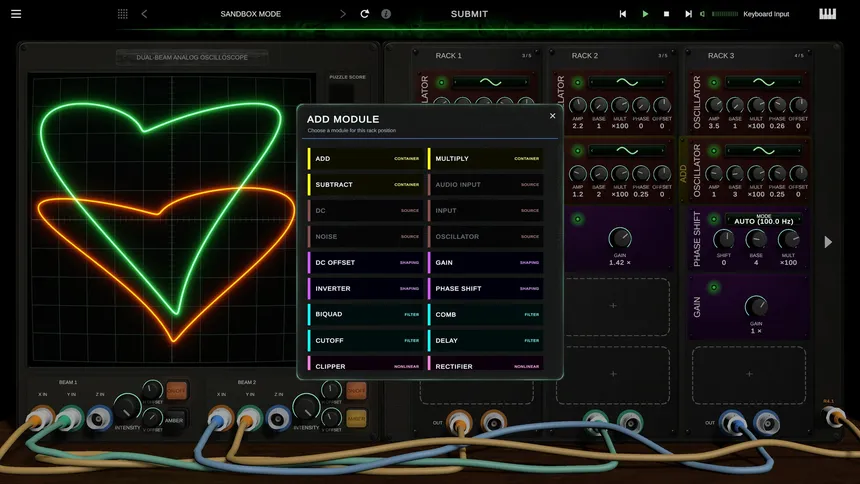Toggle power LED on Rack 2 top oscillator
The width and height of the screenshot is (860, 484).
click(x=578, y=82)
